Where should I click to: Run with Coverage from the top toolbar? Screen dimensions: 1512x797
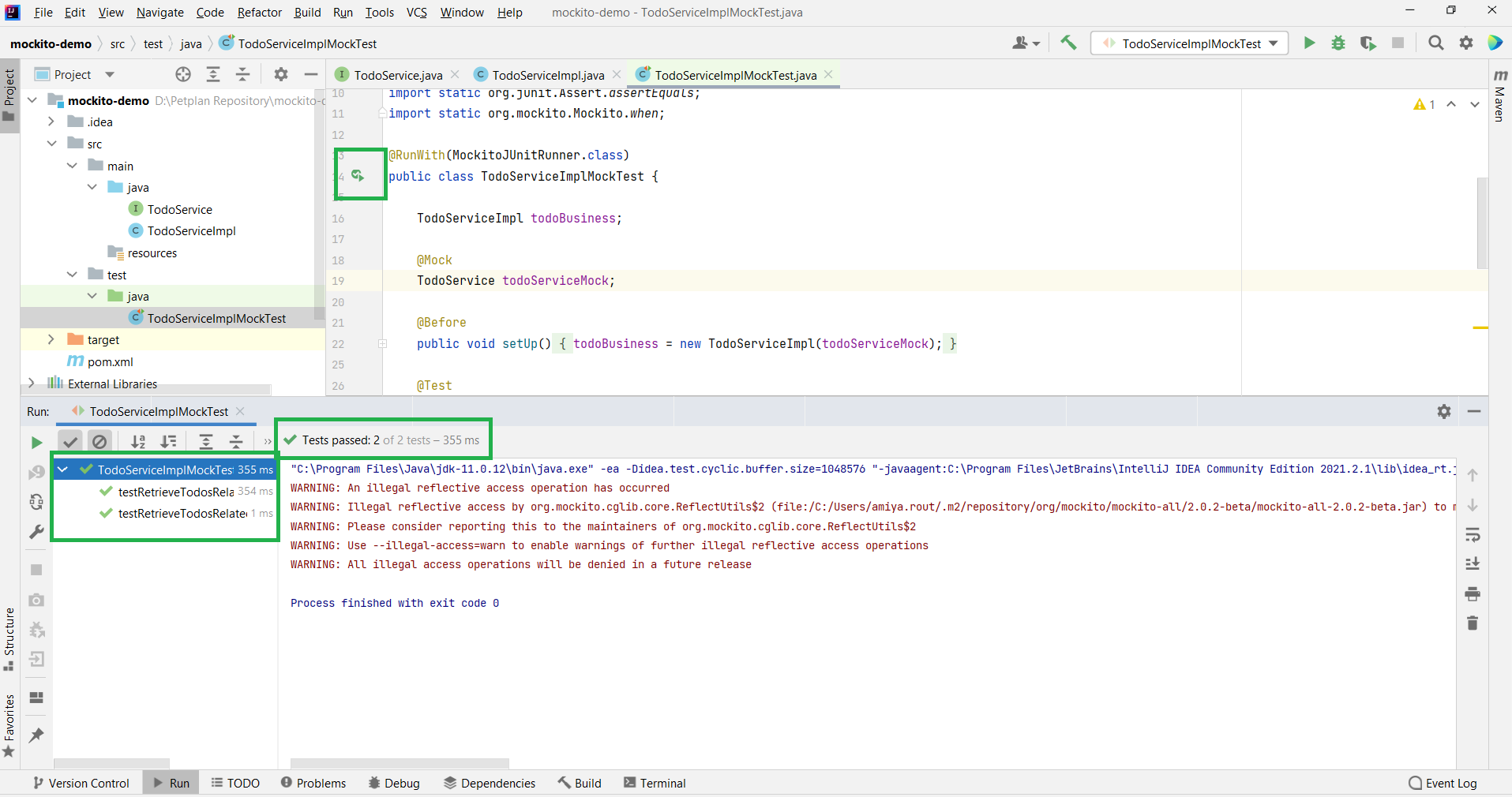tap(1368, 43)
